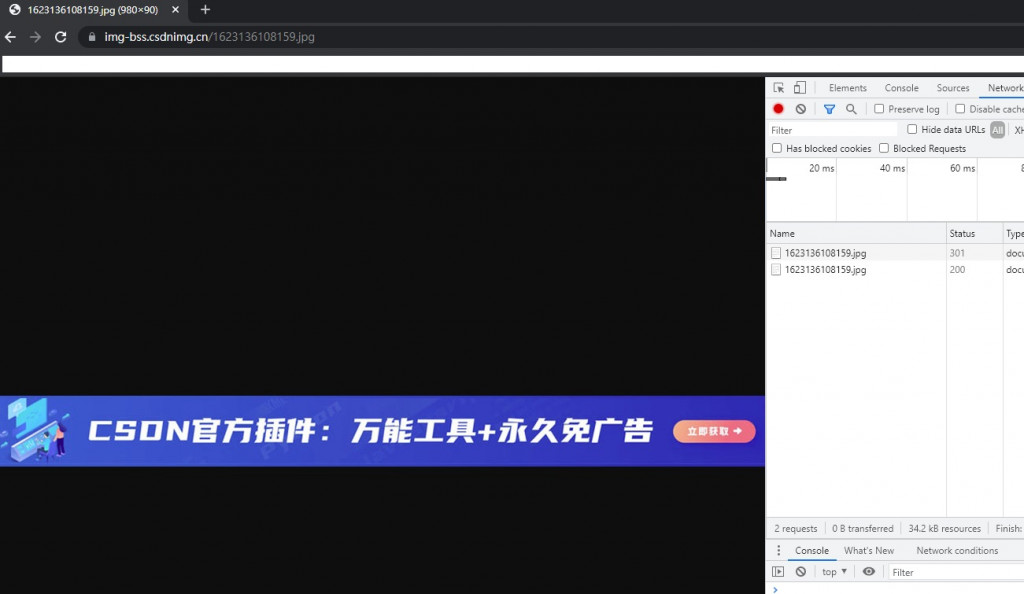Go back to the previous page

pyautogui.click(x=10, y=37)
